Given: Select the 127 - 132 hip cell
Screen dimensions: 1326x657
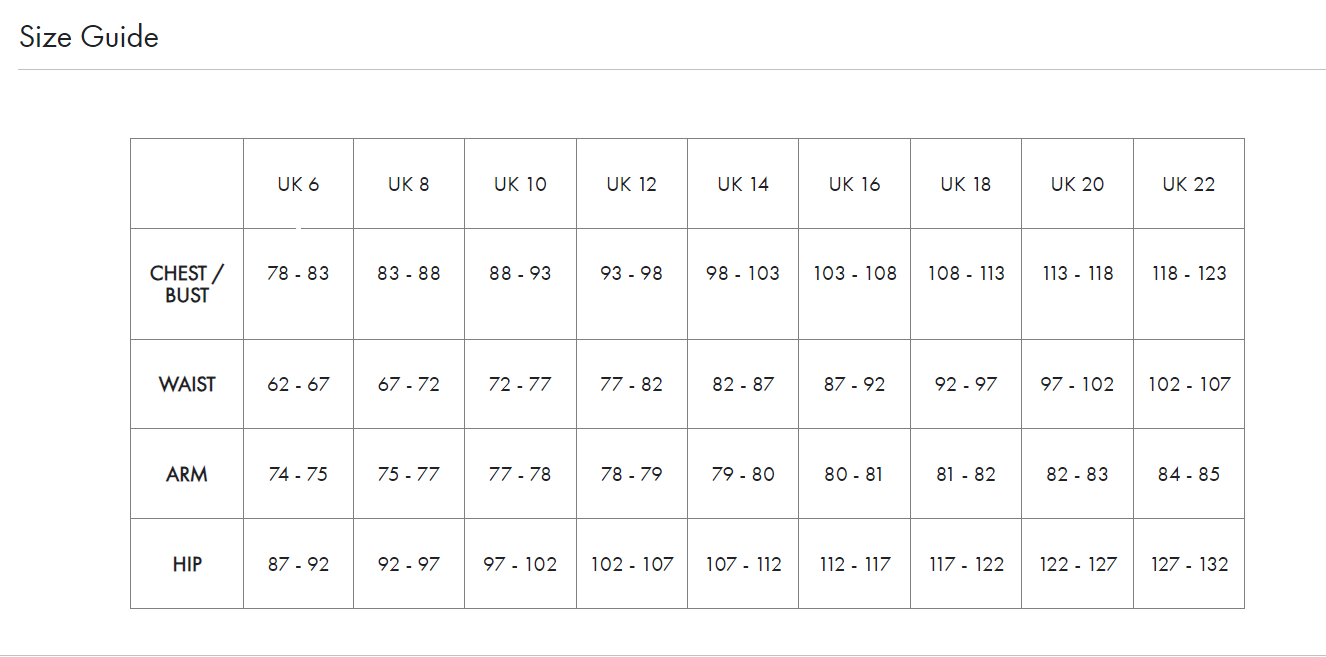Looking at the screenshot, I should [x=1189, y=564].
